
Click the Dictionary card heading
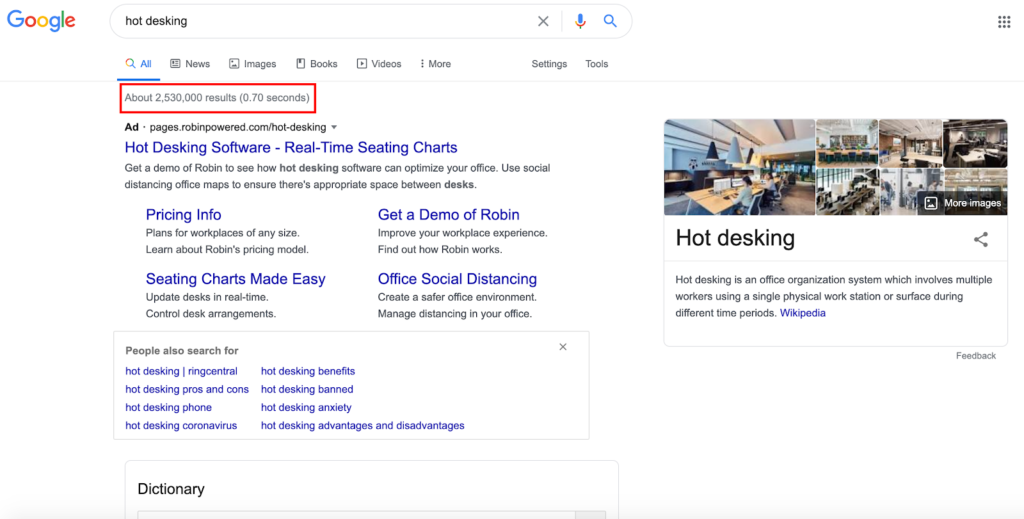point(171,489)
